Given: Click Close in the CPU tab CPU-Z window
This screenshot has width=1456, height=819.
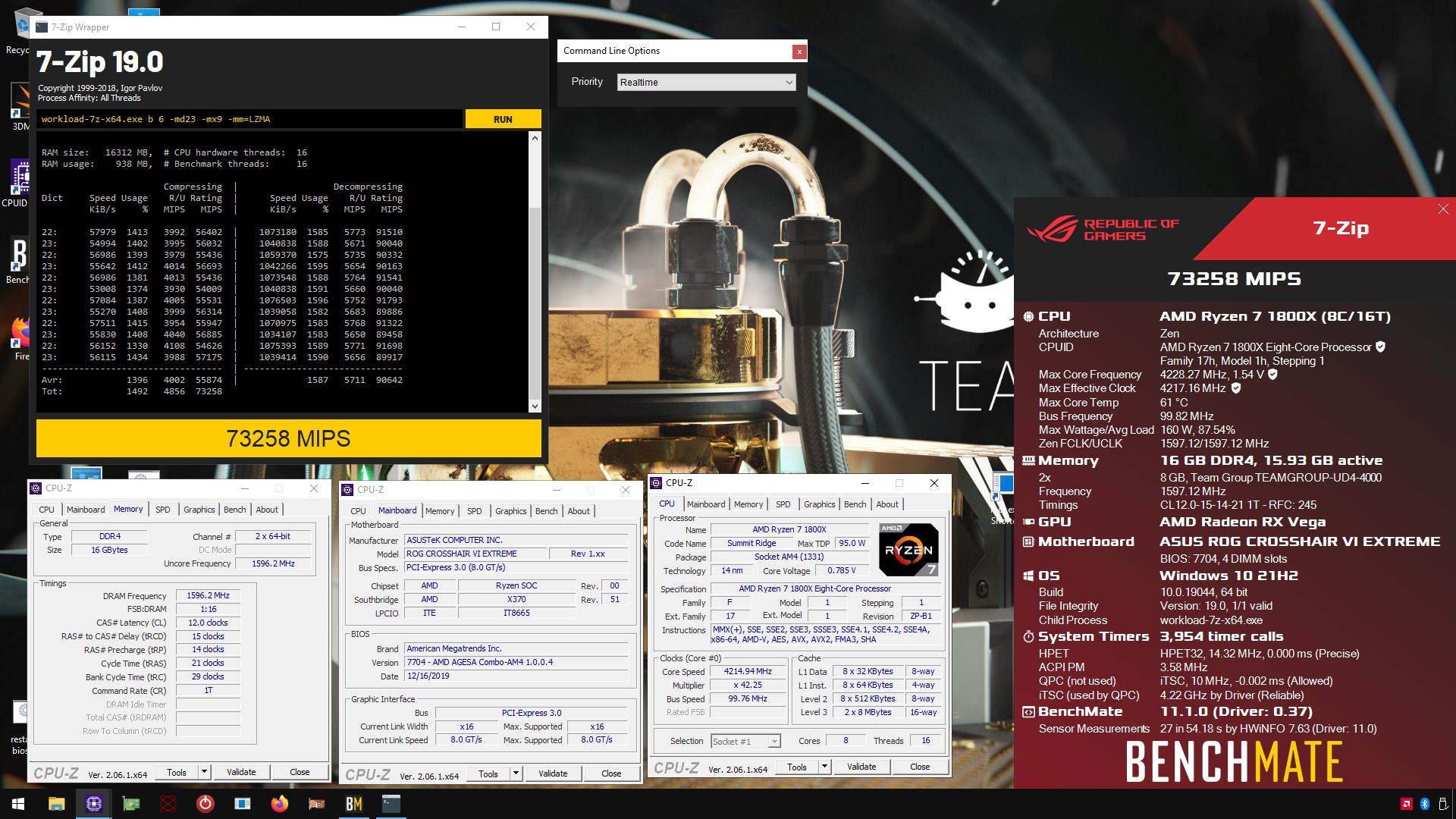Looking at the screenshot, I should 920,767.
